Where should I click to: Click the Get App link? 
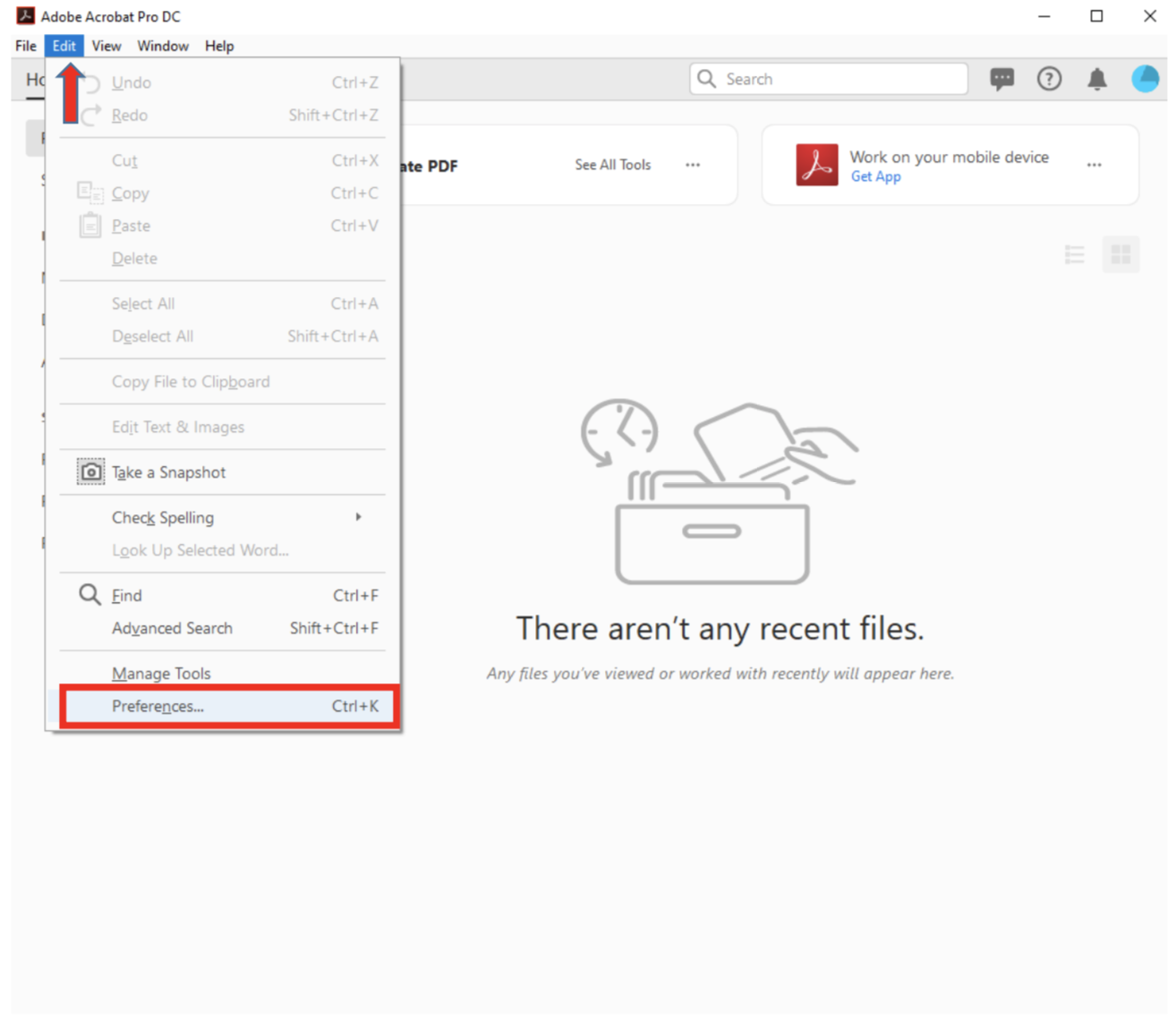875,176
